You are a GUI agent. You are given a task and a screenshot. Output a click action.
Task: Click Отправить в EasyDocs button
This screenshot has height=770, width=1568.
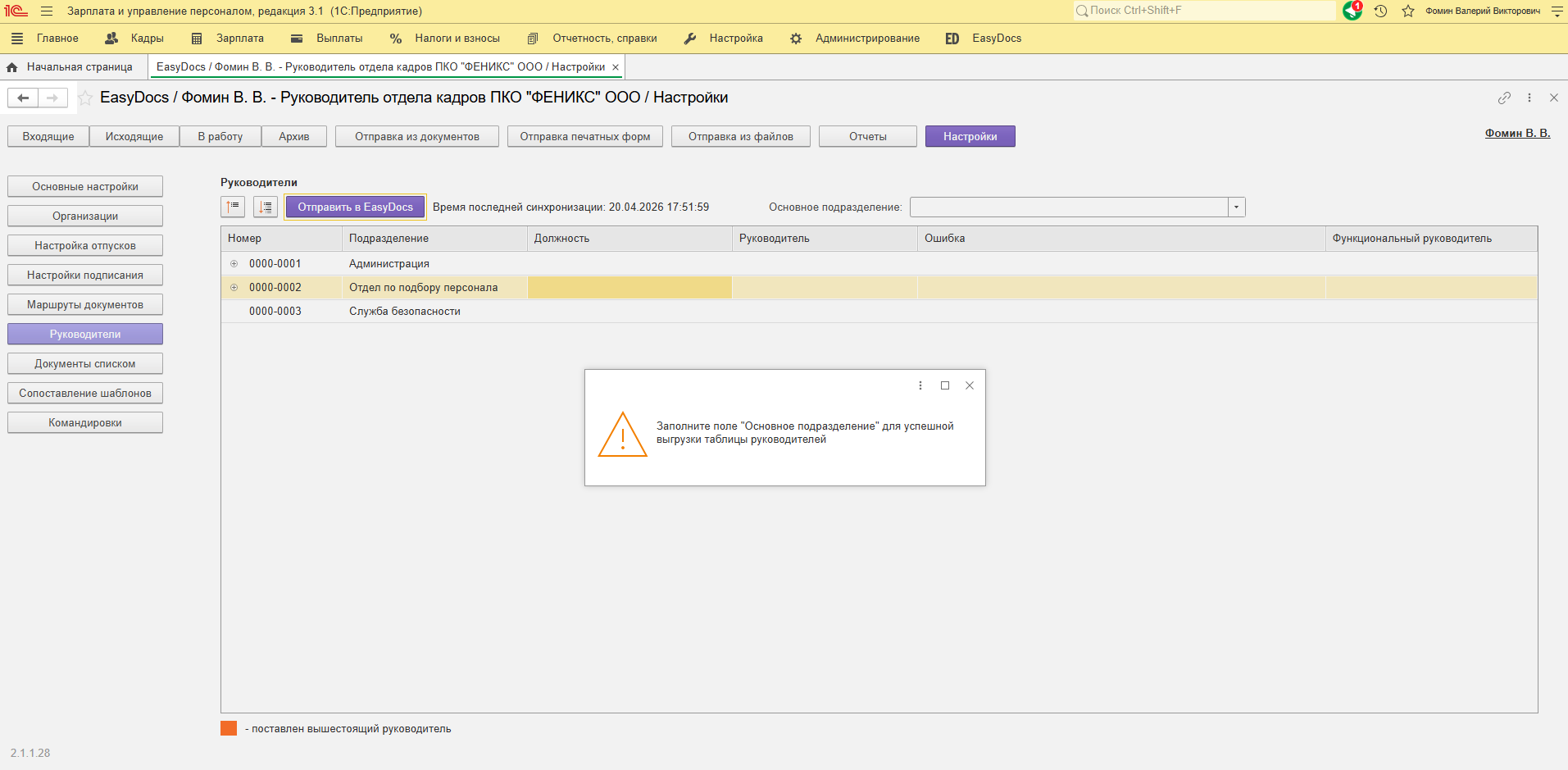(356, 207)
